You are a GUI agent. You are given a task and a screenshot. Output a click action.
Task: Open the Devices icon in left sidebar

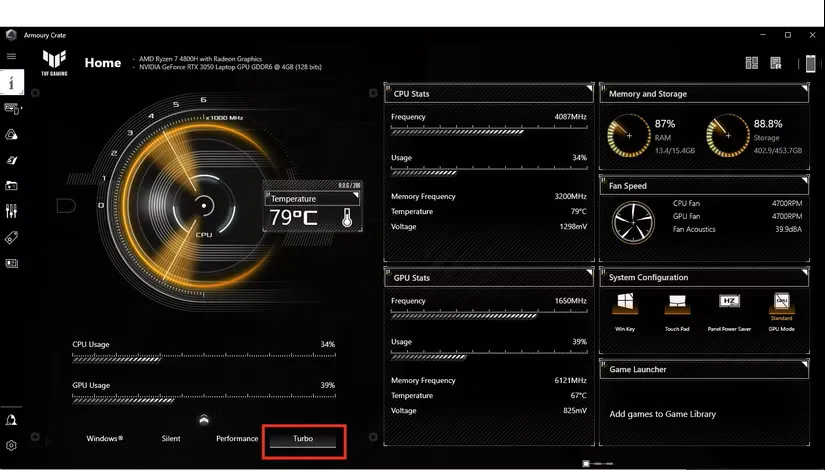pos(12,109)
